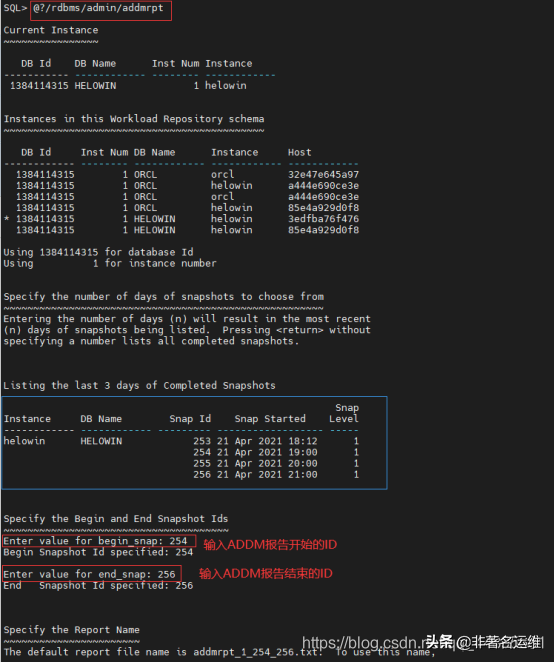Select 'orcl' instance in the 32e47e645a97 row
Screen dimensions: 554x662
[x=223, y=174]
